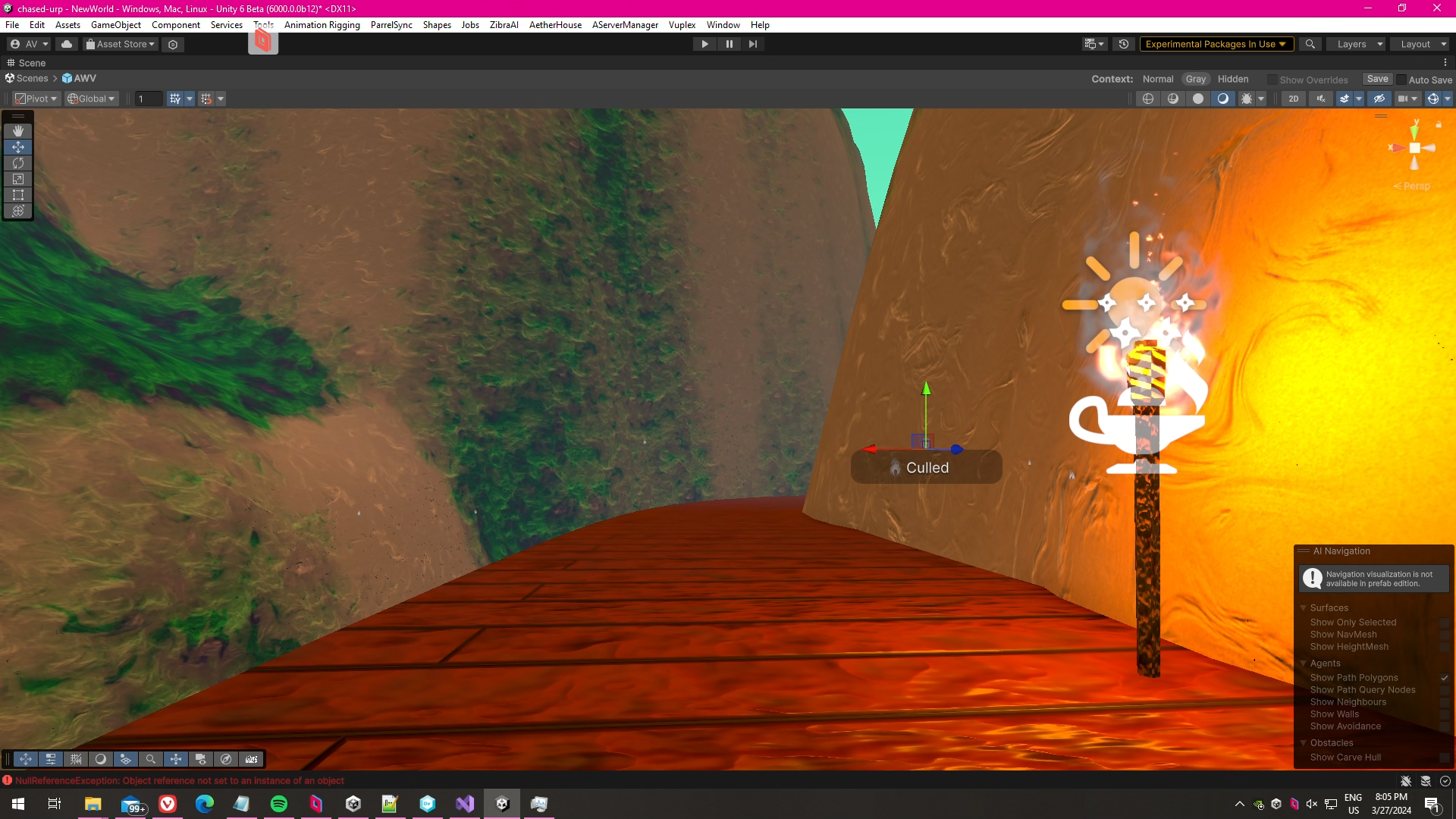Set Context to Hidden
Screen dimensions: 1456x819
click(x=1232, y=79)
